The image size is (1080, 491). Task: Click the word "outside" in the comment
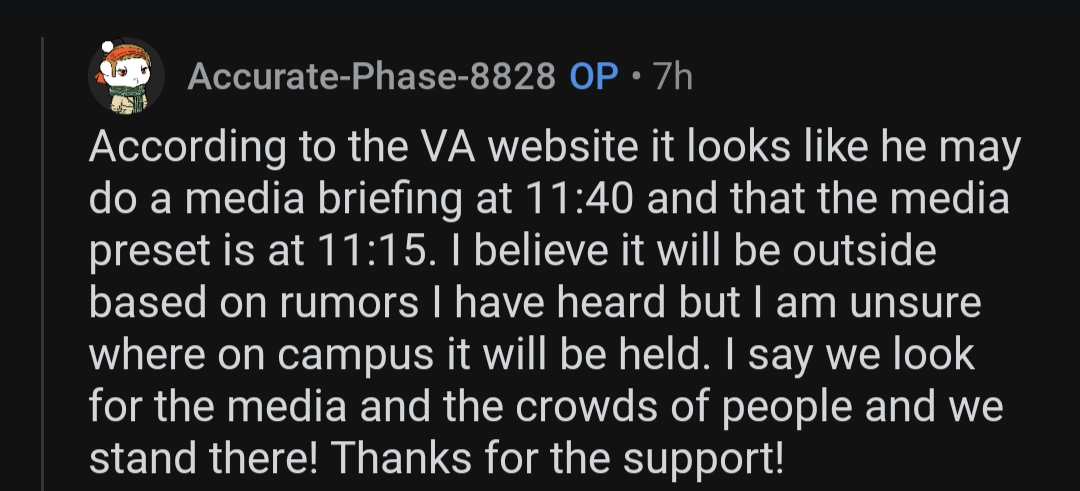click(864, 252)
